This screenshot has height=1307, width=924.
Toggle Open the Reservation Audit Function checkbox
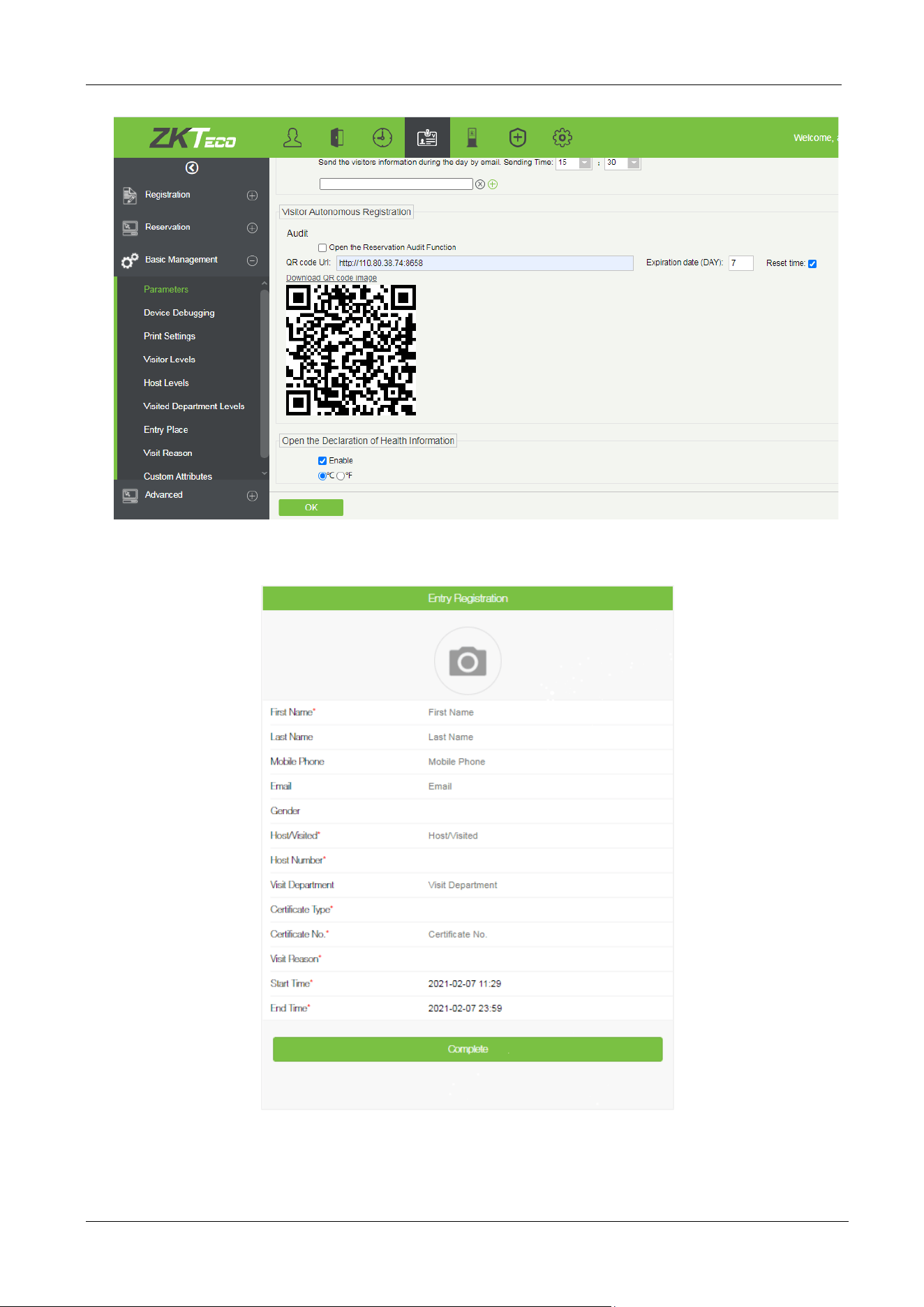[x=322, y=248]
